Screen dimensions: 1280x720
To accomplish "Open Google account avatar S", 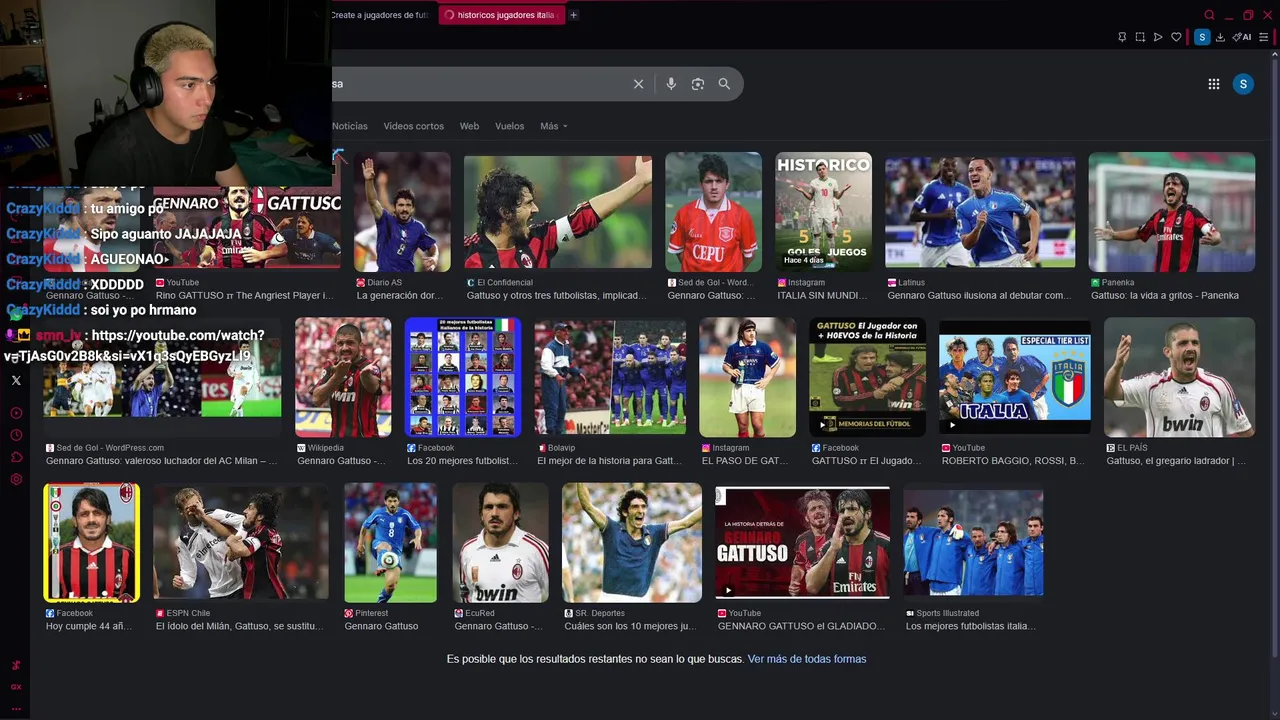I will [1243, 84].
